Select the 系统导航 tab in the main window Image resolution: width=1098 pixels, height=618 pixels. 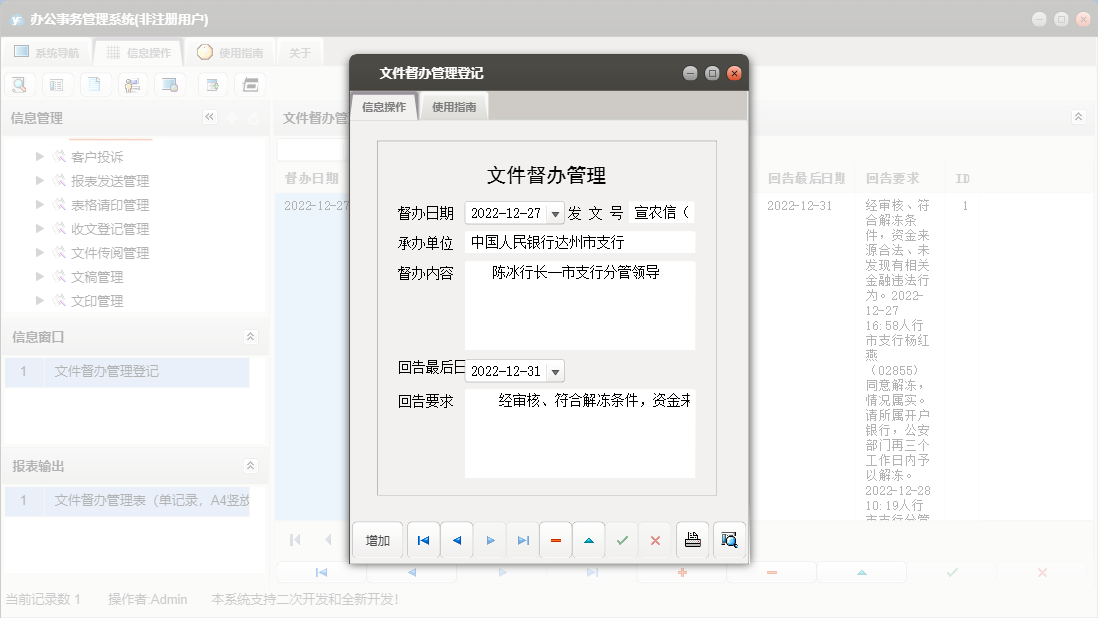tap(47, 51)
